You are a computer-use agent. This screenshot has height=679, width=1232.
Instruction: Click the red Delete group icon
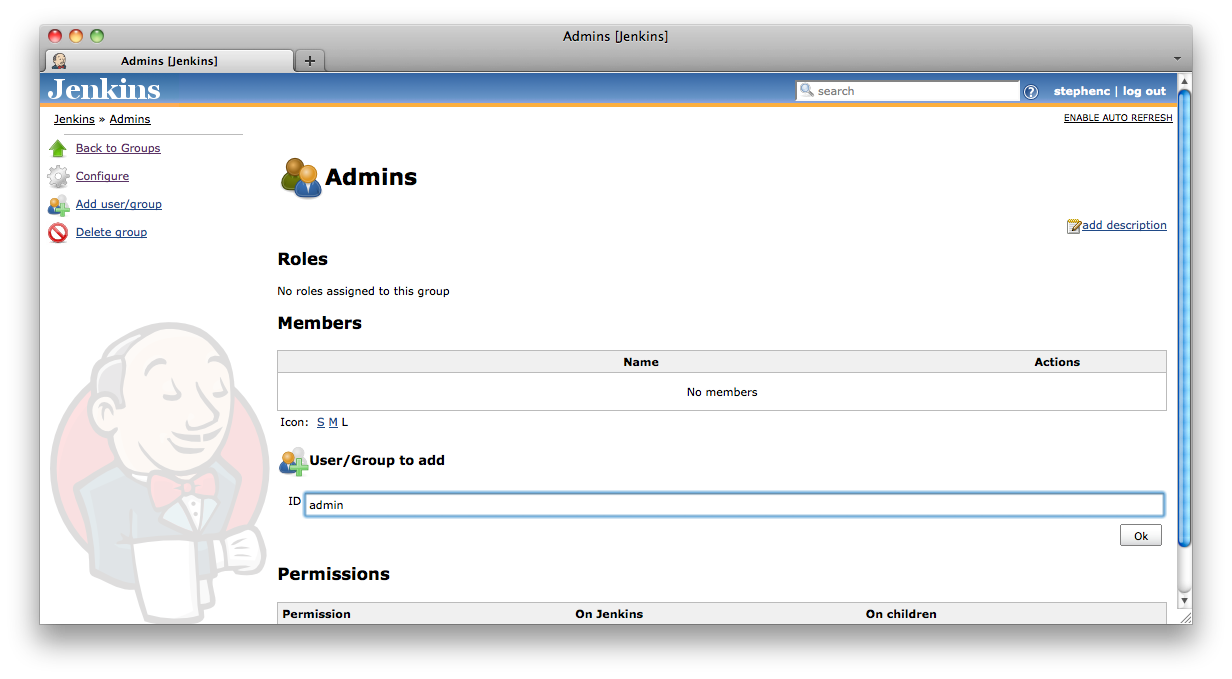58,233
